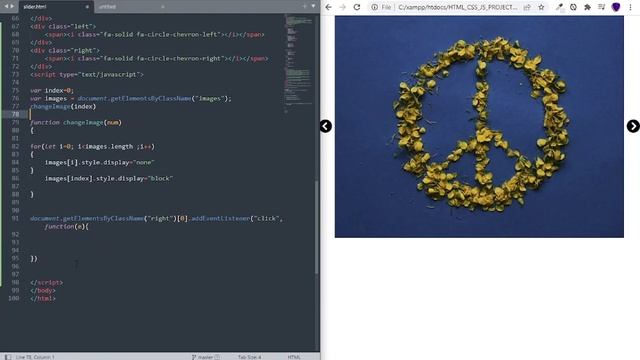Click the Line, Column status indicator
640x360 pixels.
tap(35, 357)
